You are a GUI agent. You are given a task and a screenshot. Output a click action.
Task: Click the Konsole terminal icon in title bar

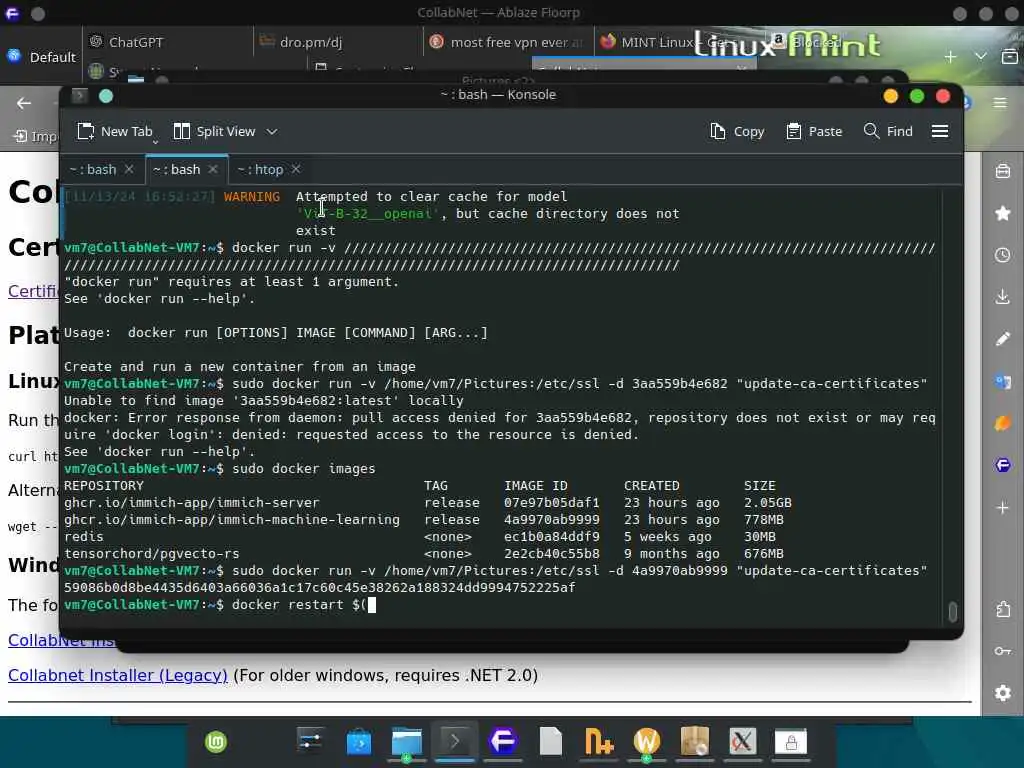click(x=80, y=96)
